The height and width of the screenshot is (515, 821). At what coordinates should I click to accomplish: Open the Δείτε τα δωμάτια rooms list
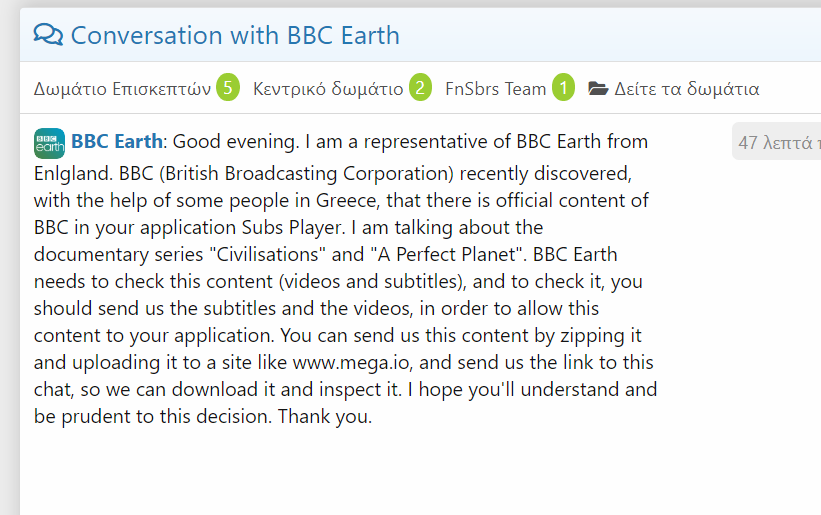click(686, 89)
